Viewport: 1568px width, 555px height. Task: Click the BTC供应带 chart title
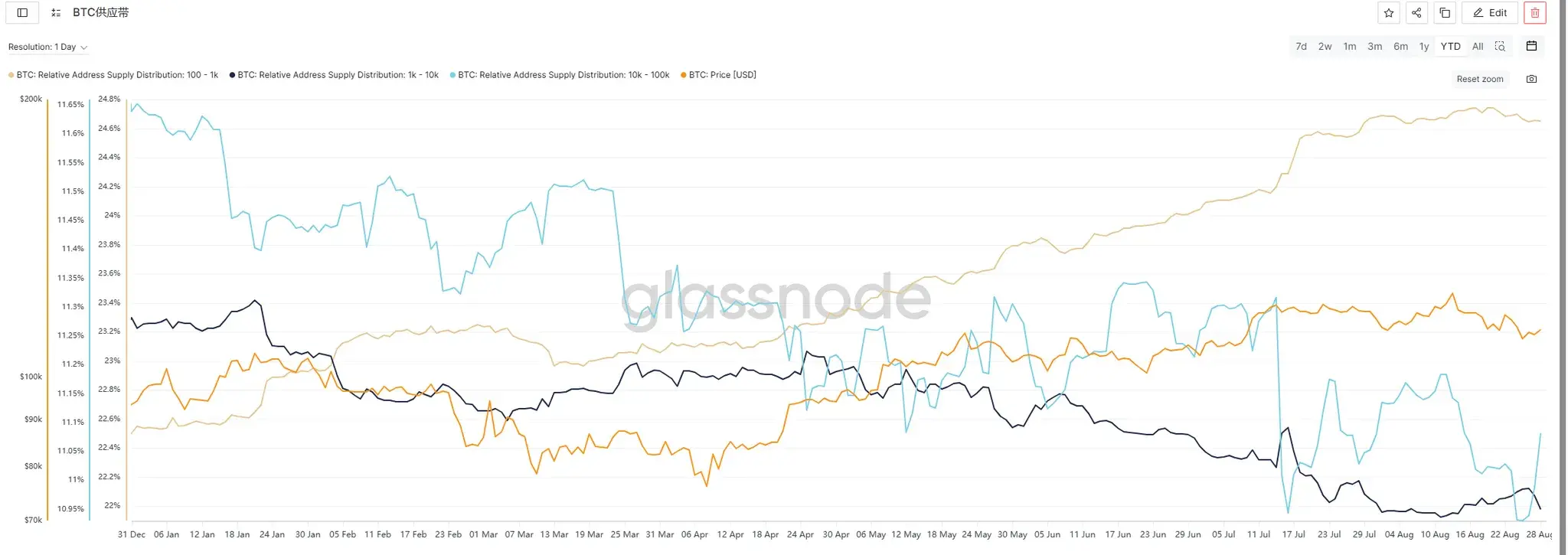coord(100,13)
